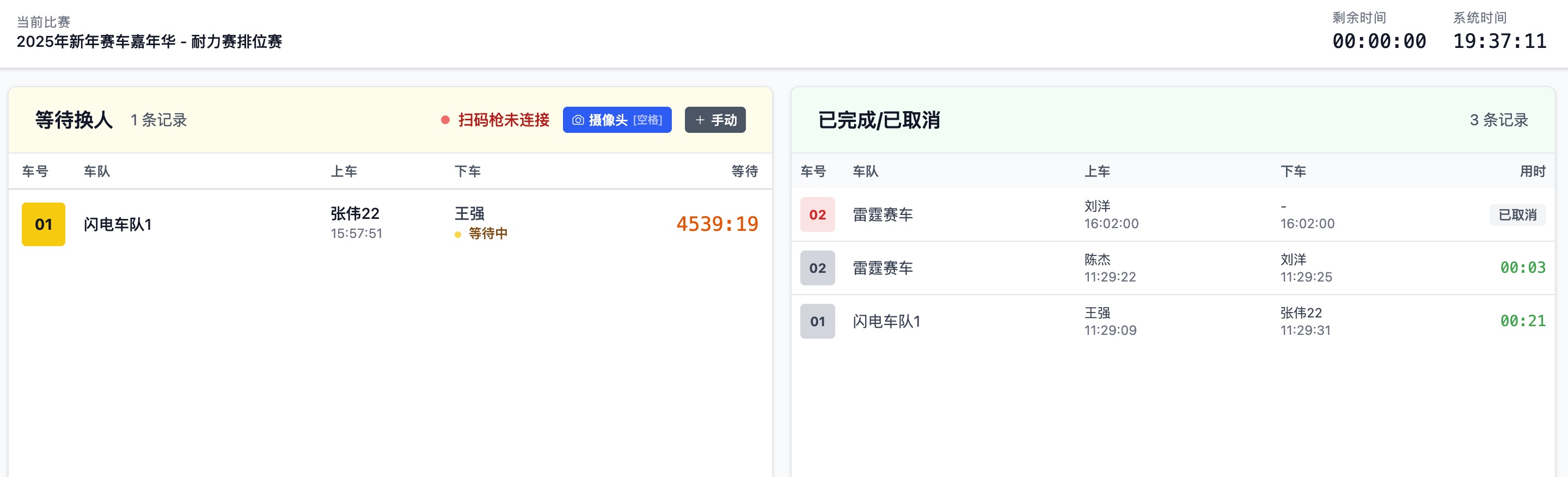Viewport: 1568px width, 477px height.
Task: Switch to the 已完成/已取消 panel
Action: click(879, 120)
